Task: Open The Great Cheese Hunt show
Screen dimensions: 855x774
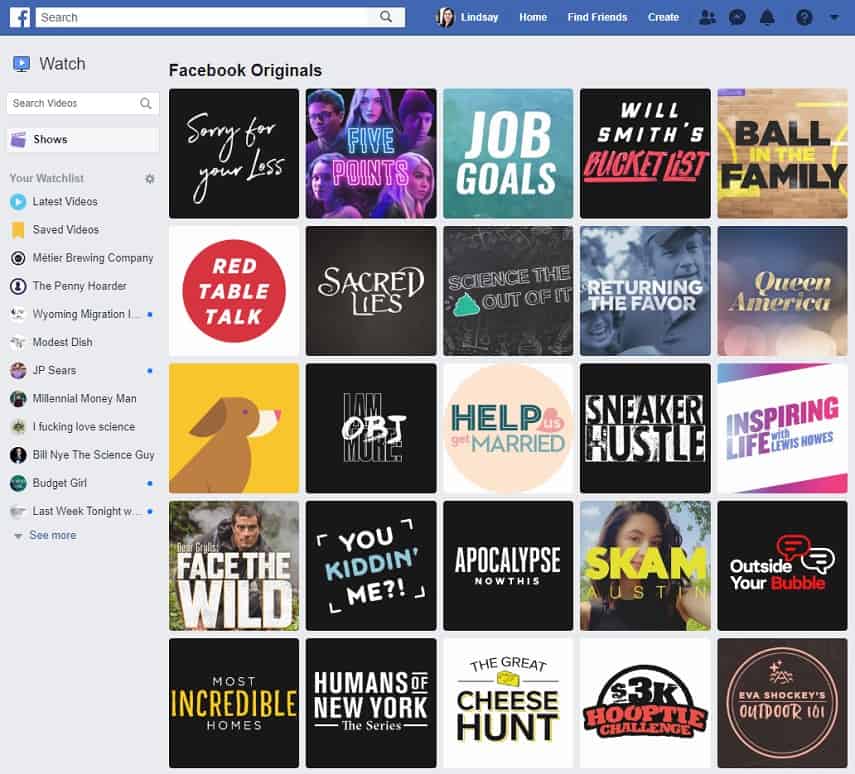Action: tap(508, 703)
